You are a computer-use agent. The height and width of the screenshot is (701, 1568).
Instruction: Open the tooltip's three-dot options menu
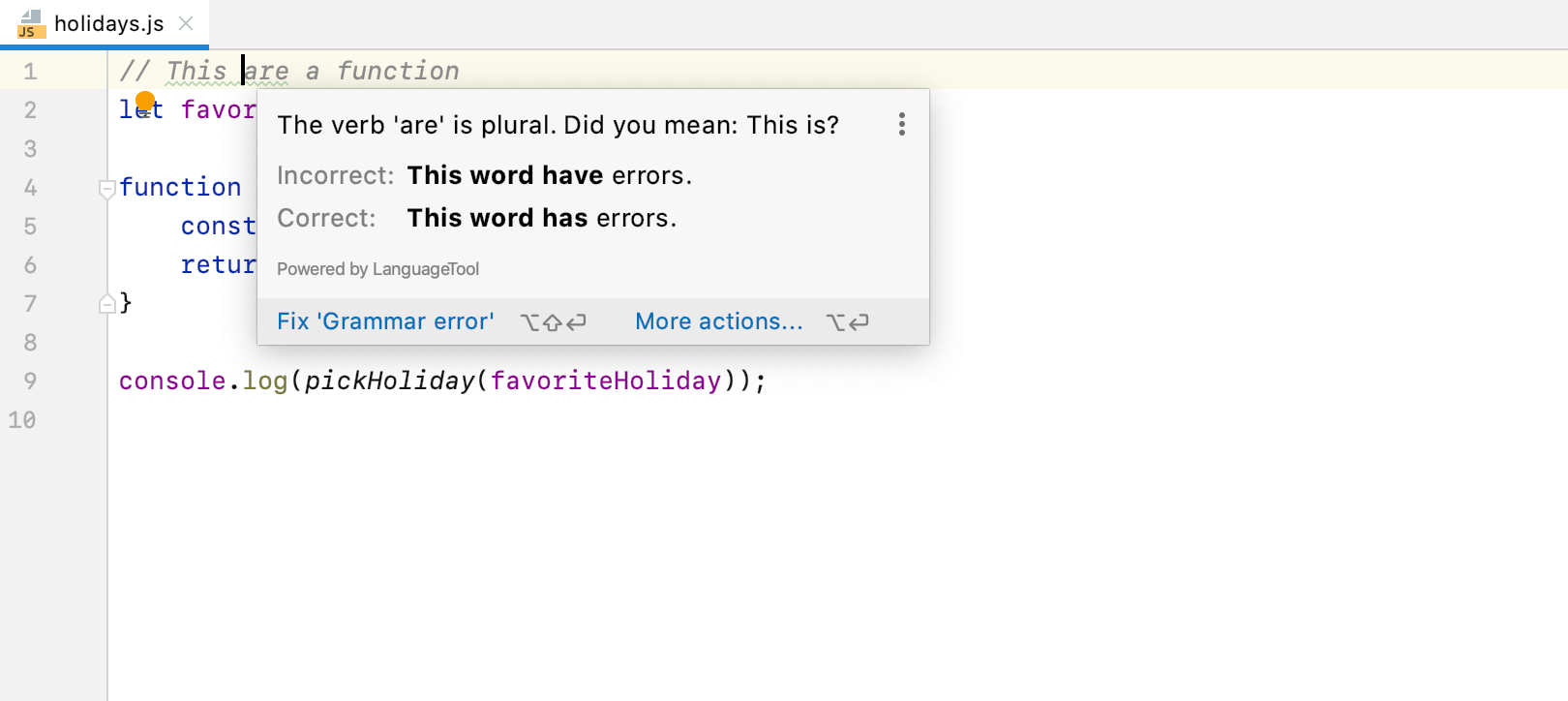click(901, 124)
